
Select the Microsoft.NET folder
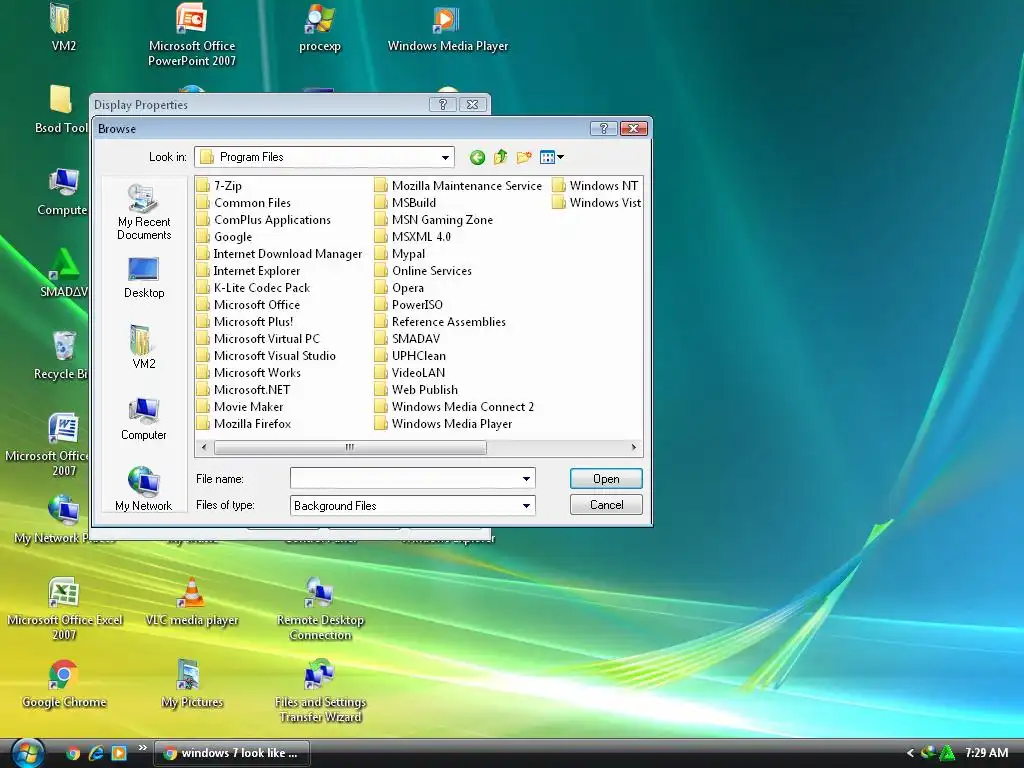(x=244, y=389)
